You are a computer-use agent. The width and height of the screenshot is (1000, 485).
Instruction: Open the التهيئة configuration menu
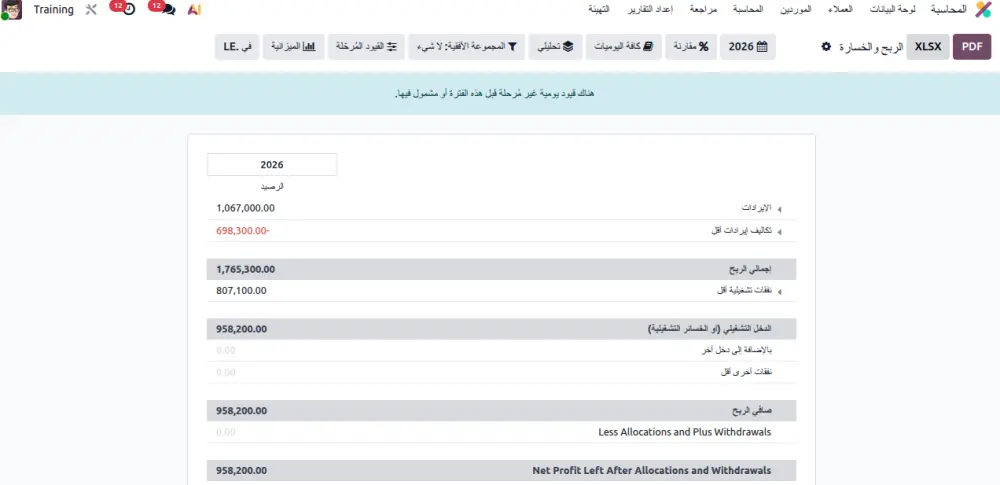point(598,10)
